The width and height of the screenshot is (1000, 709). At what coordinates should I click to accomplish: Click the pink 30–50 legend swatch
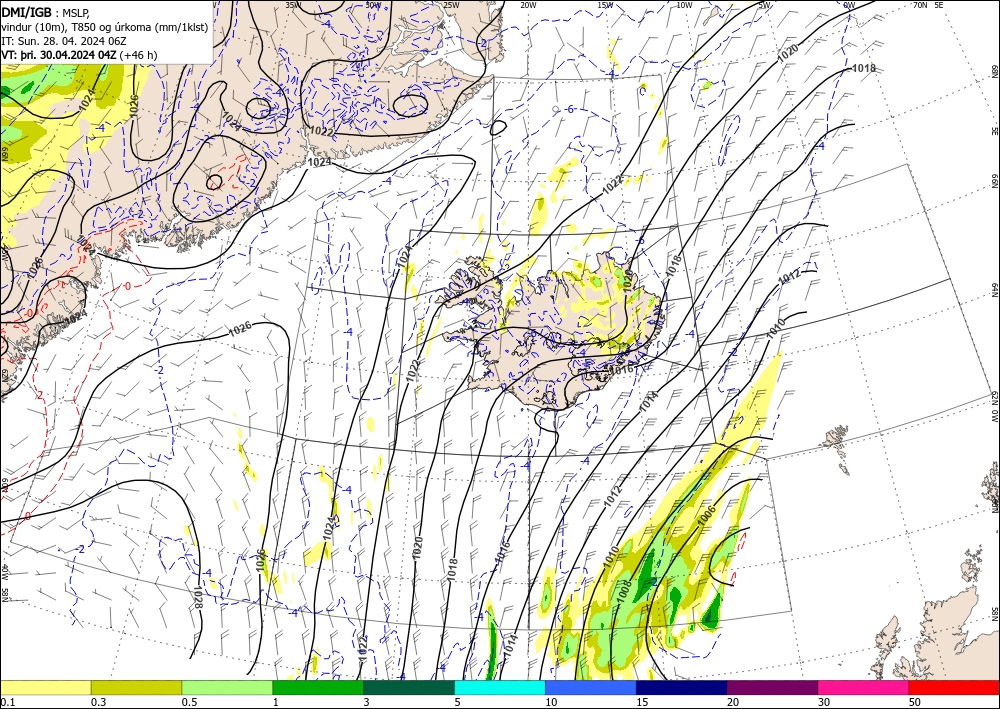[x=864, y=688]
